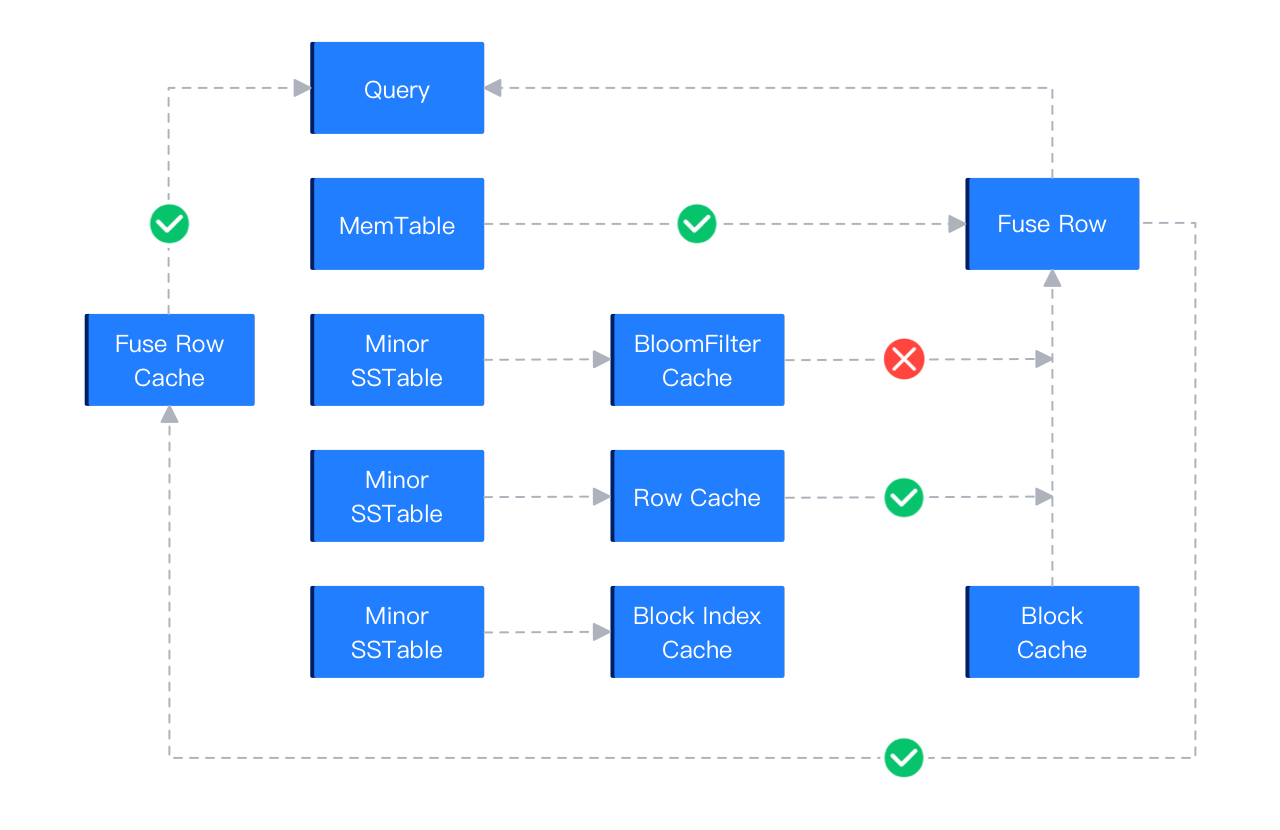Click the arrowhead pointing up into Fuse Row Cache
This screenshot has height=830, width=1280.
pos(169,414)
